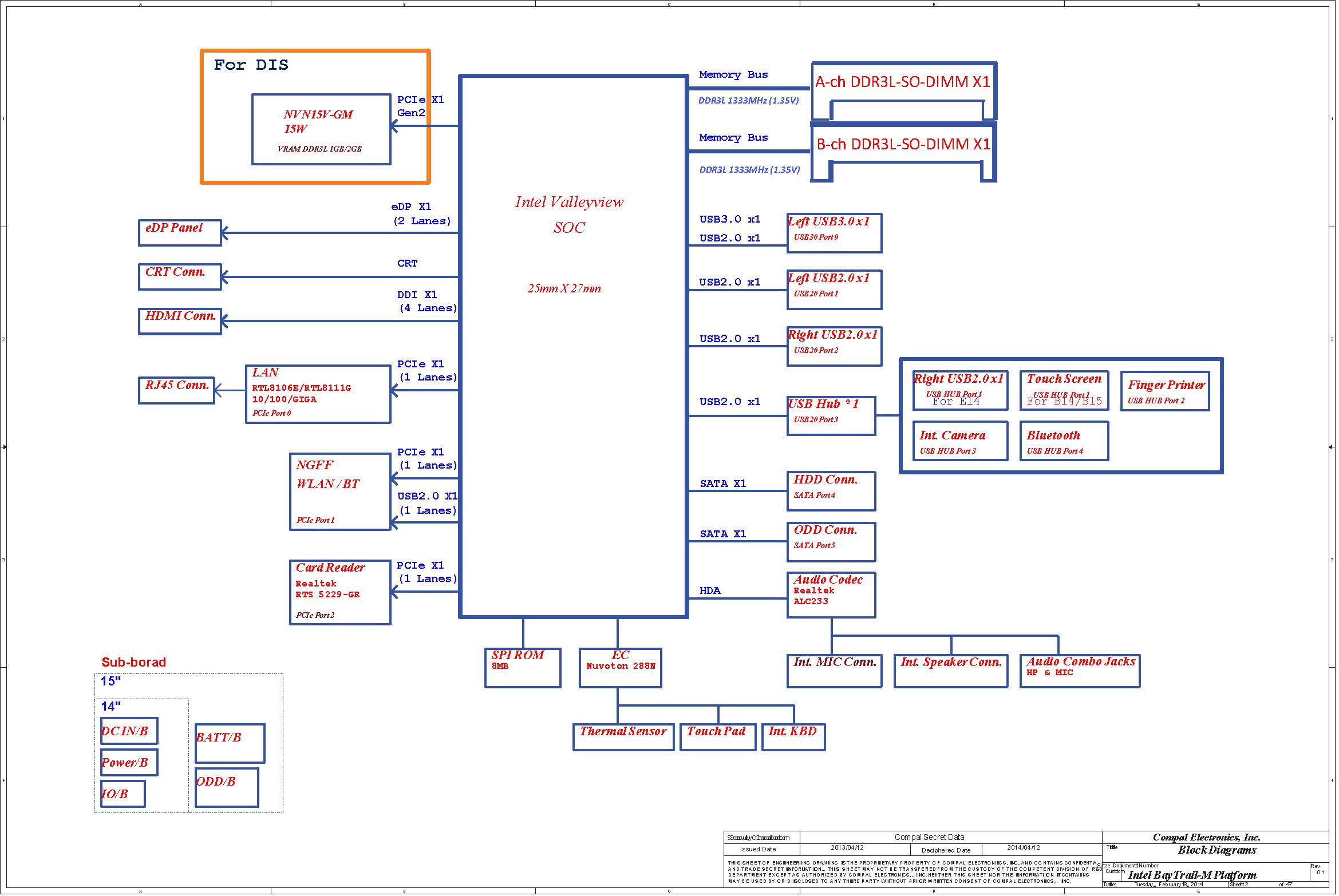Click the EC Nuvoton block

(621, 669)
